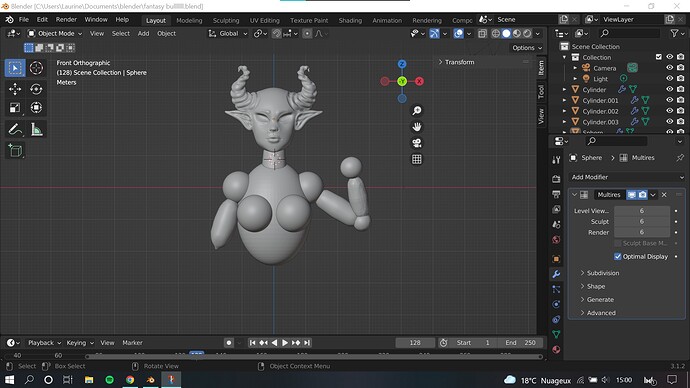690x388 pixels.
Task: Select the Add Cube tool
Action: [x=15, y=150]
